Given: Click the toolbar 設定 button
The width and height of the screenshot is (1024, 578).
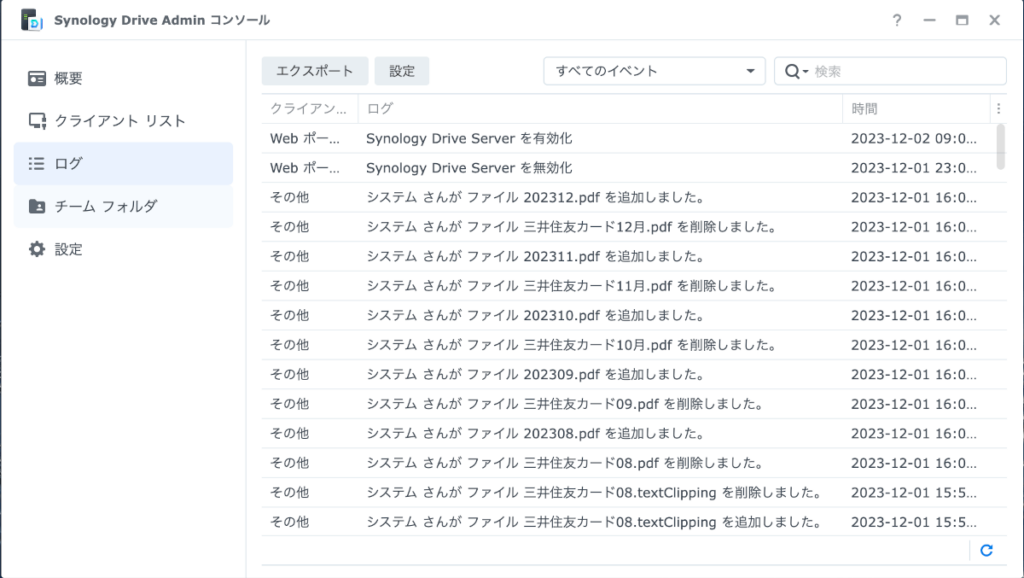Looking at the screenshot, I should 402,71.
